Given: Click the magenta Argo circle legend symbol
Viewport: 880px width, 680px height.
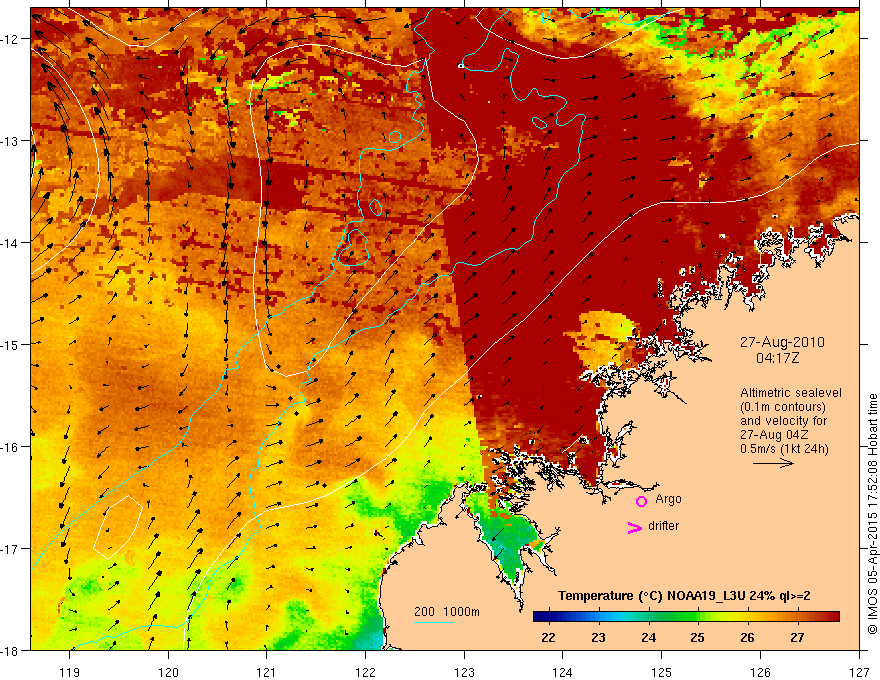Looking at the screenshot, I should click(x=641, y=501).
